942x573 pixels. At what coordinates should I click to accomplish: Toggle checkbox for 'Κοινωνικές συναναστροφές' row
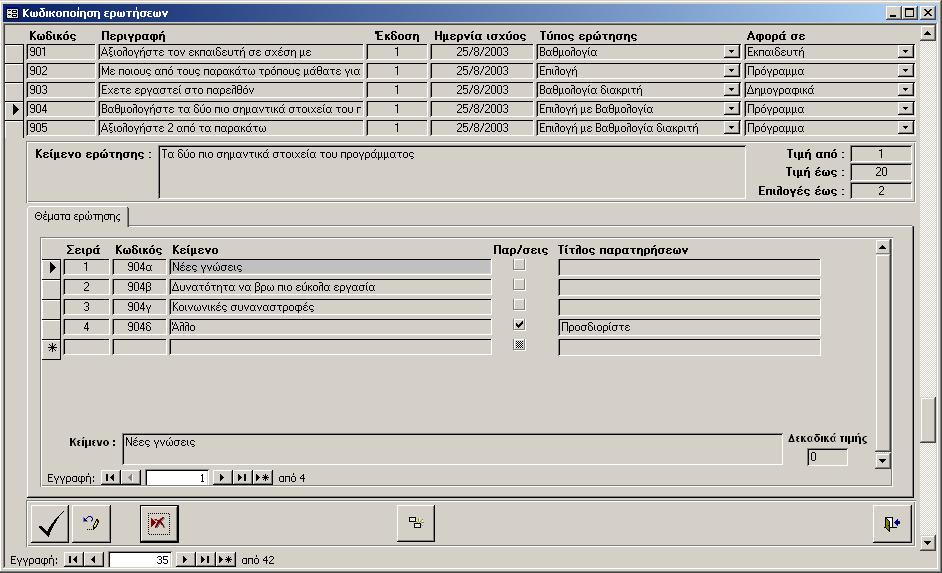[x=518, y=305]
